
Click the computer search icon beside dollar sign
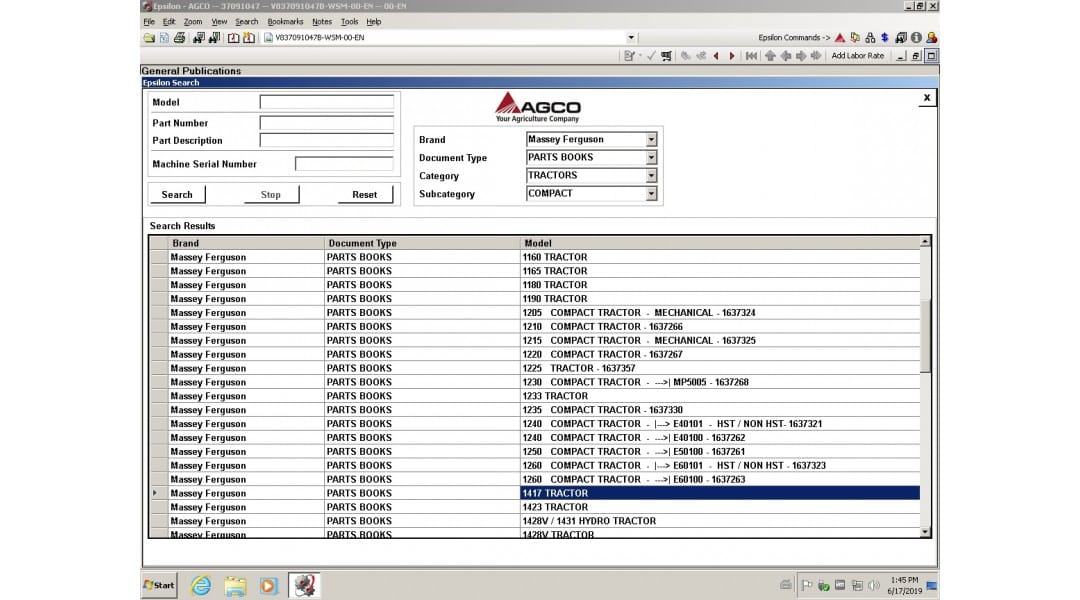pyautogui.click(x=901, y=38)
